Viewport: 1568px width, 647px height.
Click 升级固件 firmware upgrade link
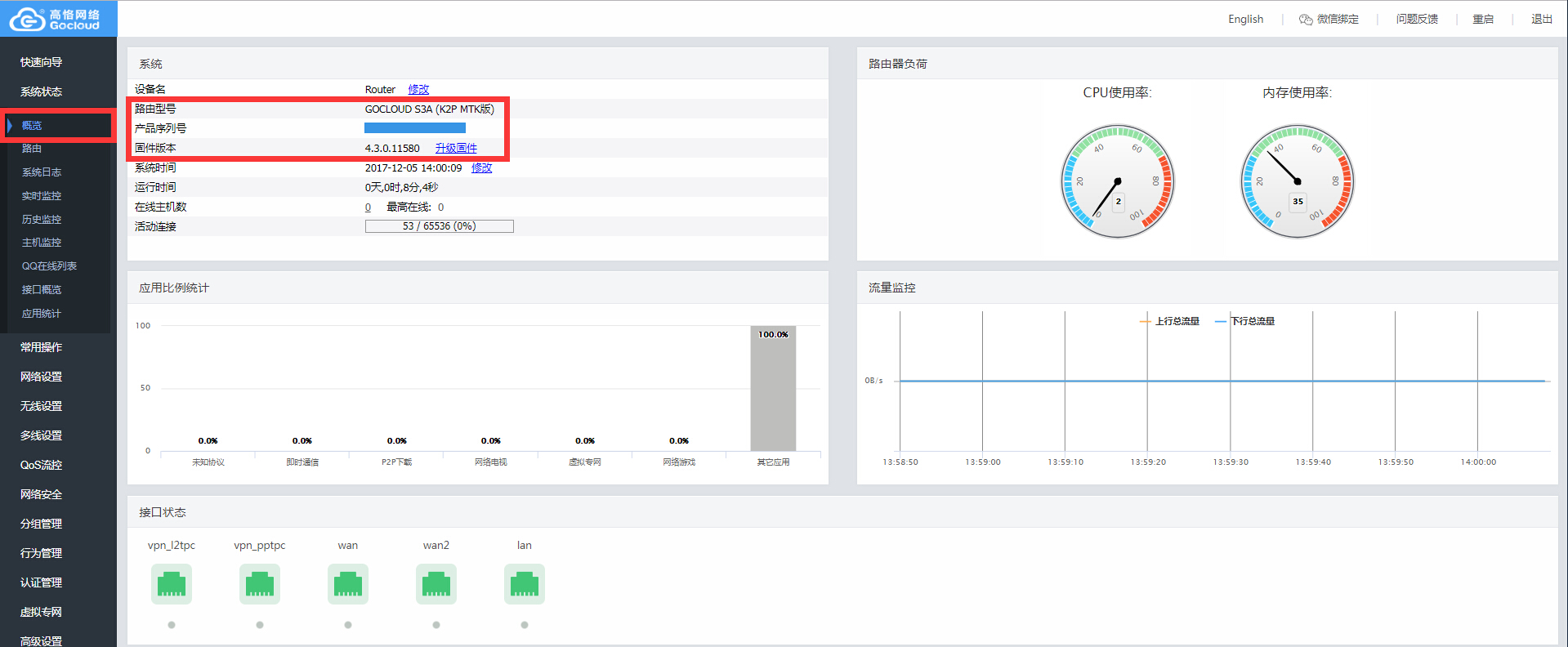pyautogui.click(x=456, y=148)
